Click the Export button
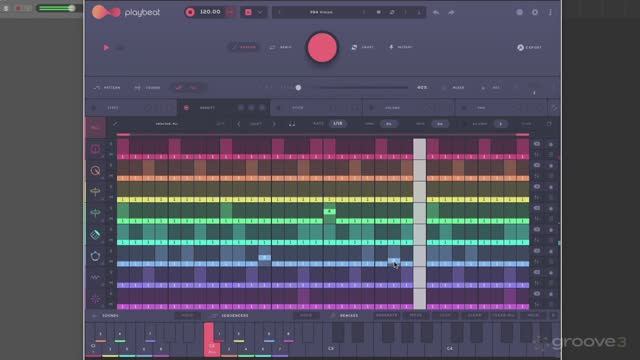This screenshot has height=360, width=640. coord(529,47)
